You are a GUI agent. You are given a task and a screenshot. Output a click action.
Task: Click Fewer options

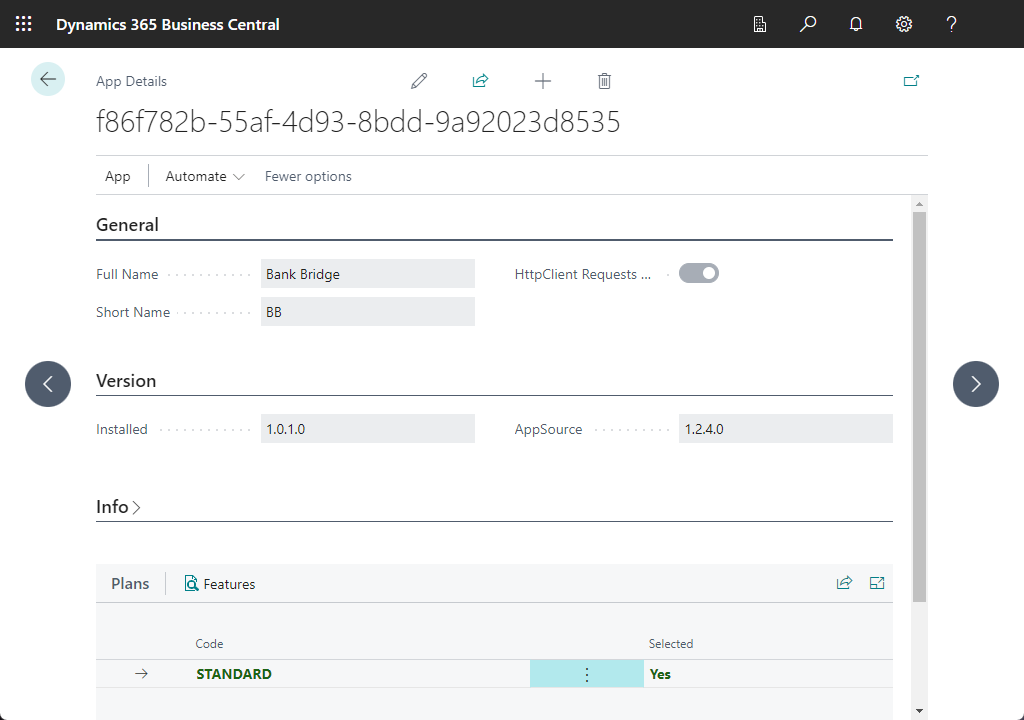[308, 176]
